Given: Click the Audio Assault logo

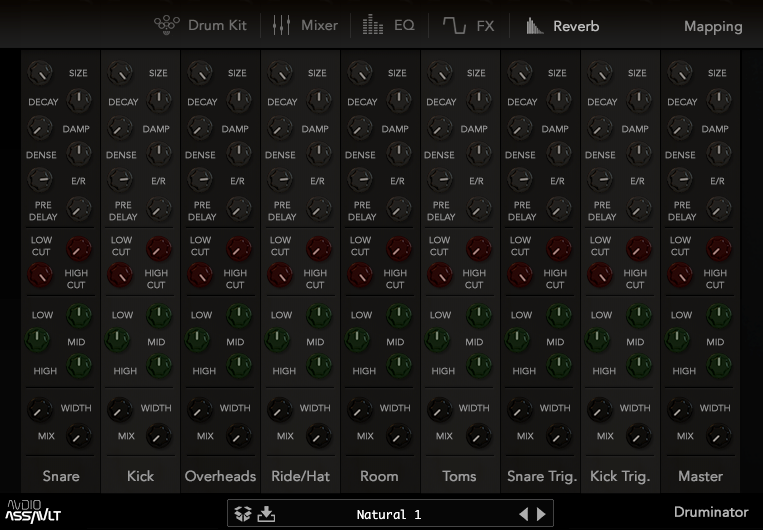Looking at the screenshot, I should tap(33, 511).
